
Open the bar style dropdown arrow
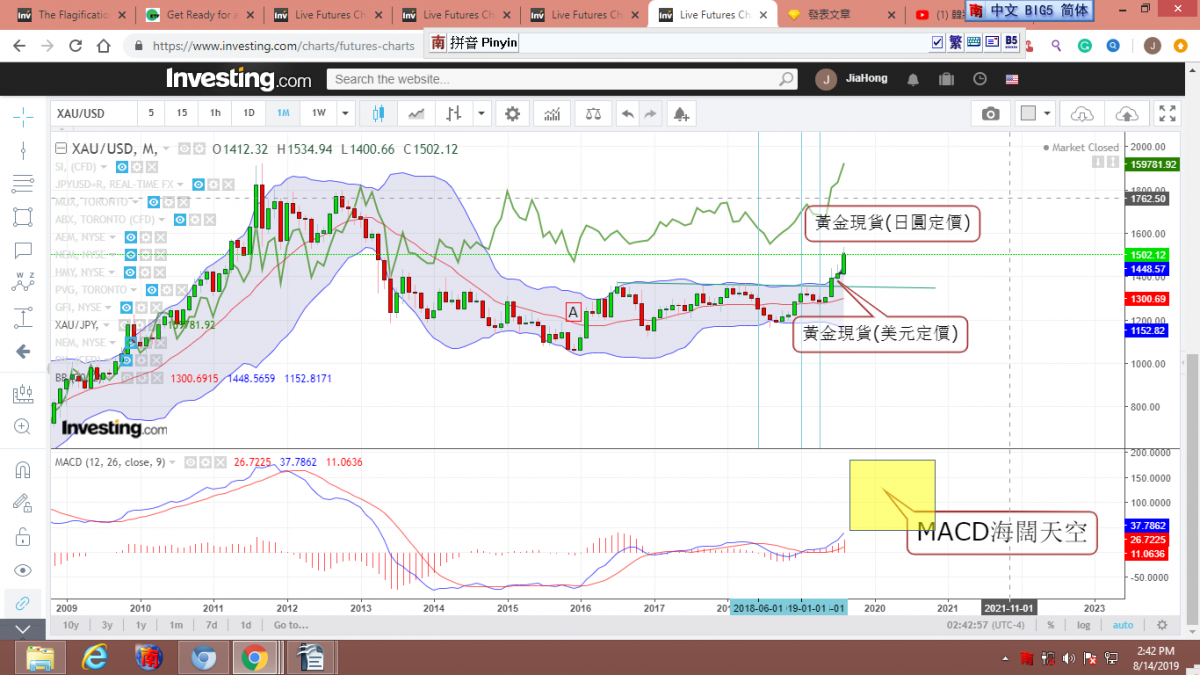(482, 114)
